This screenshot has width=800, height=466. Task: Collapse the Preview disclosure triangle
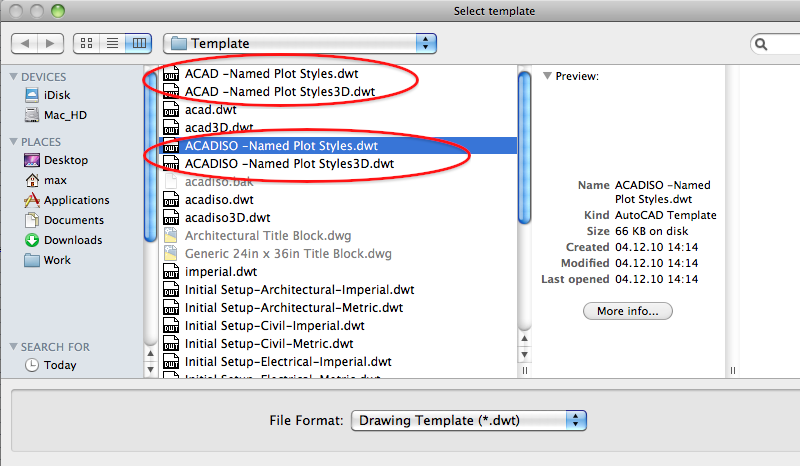(547, 76)
